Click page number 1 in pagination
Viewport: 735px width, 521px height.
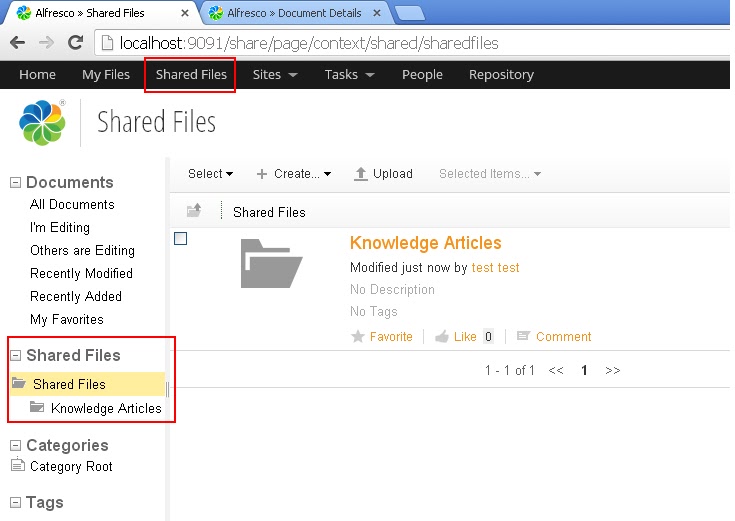584,370
